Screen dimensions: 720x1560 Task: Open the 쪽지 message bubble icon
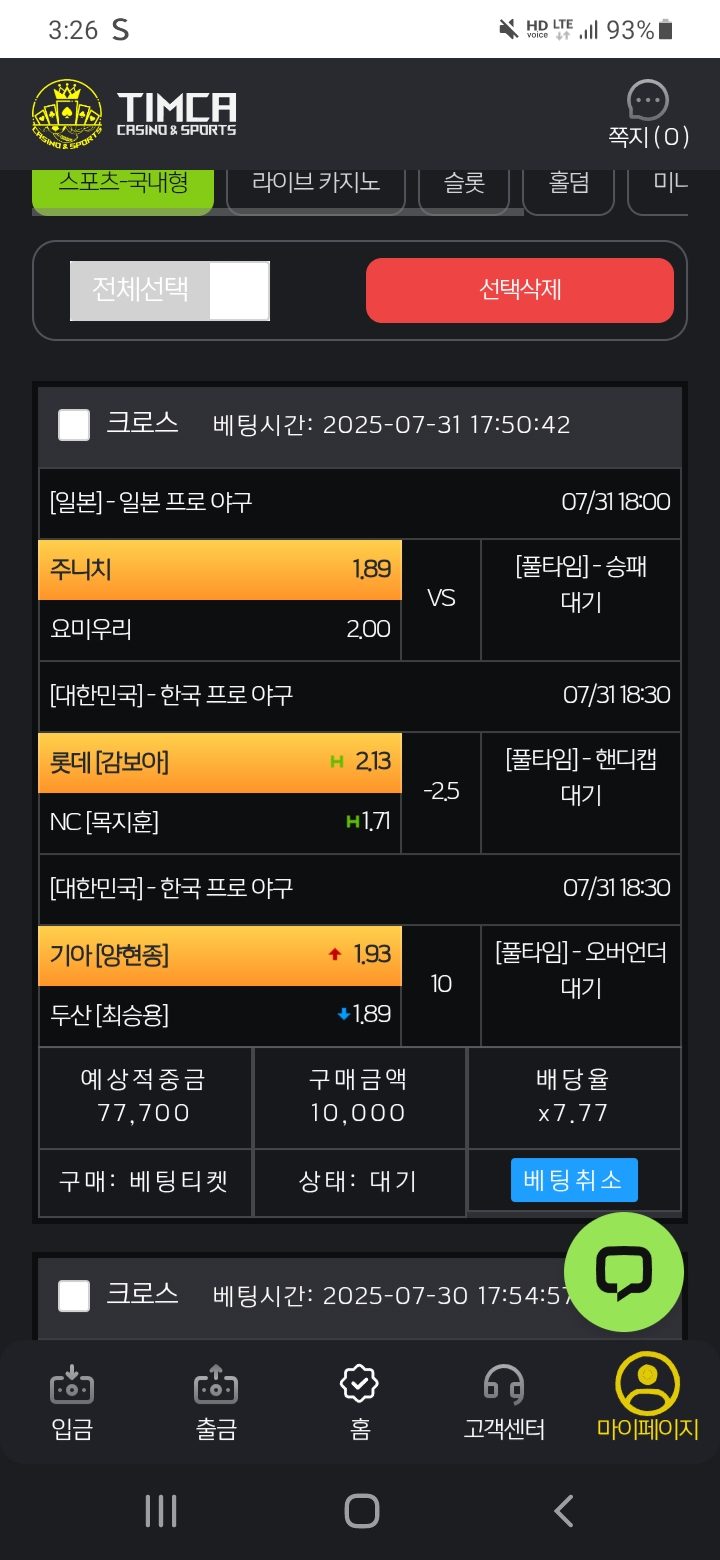click(648, 100)
